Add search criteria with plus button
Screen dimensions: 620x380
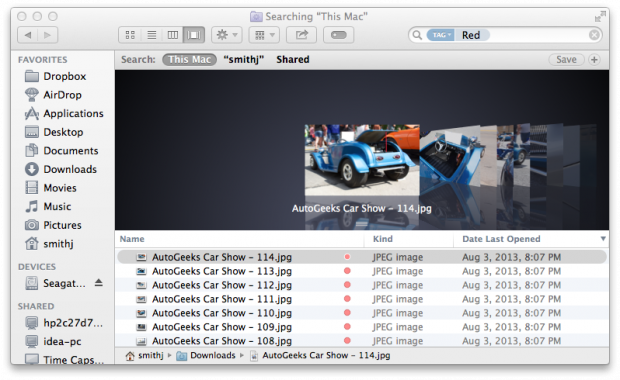(594, 60)
